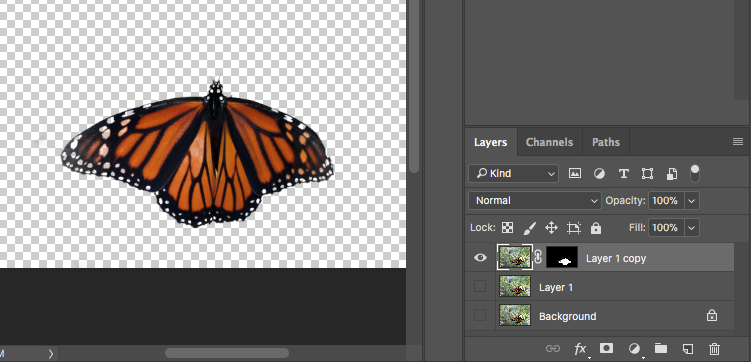Hide Layer 1 copy using eye icon

tap(480, 258)
